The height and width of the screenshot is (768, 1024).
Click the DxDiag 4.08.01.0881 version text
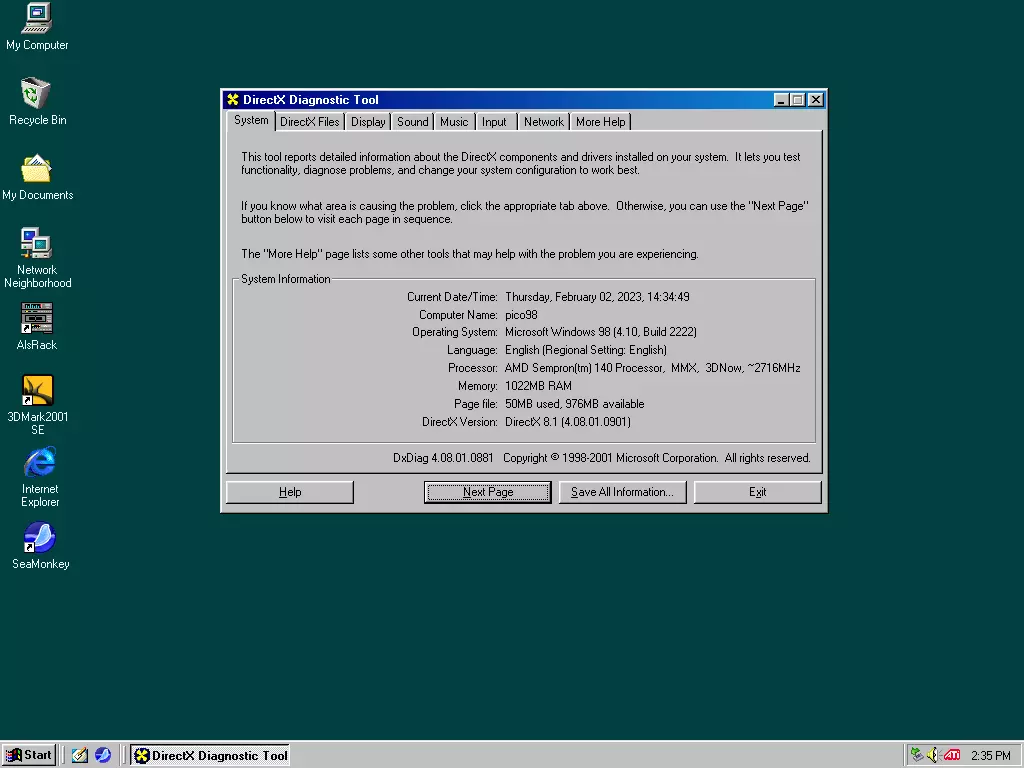(443, 458)
